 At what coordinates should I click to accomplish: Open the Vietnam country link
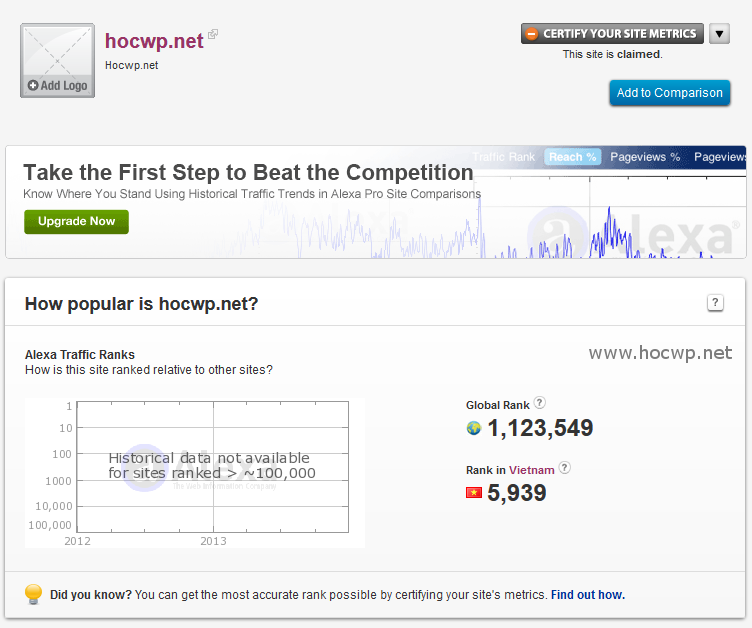point(531,469)
